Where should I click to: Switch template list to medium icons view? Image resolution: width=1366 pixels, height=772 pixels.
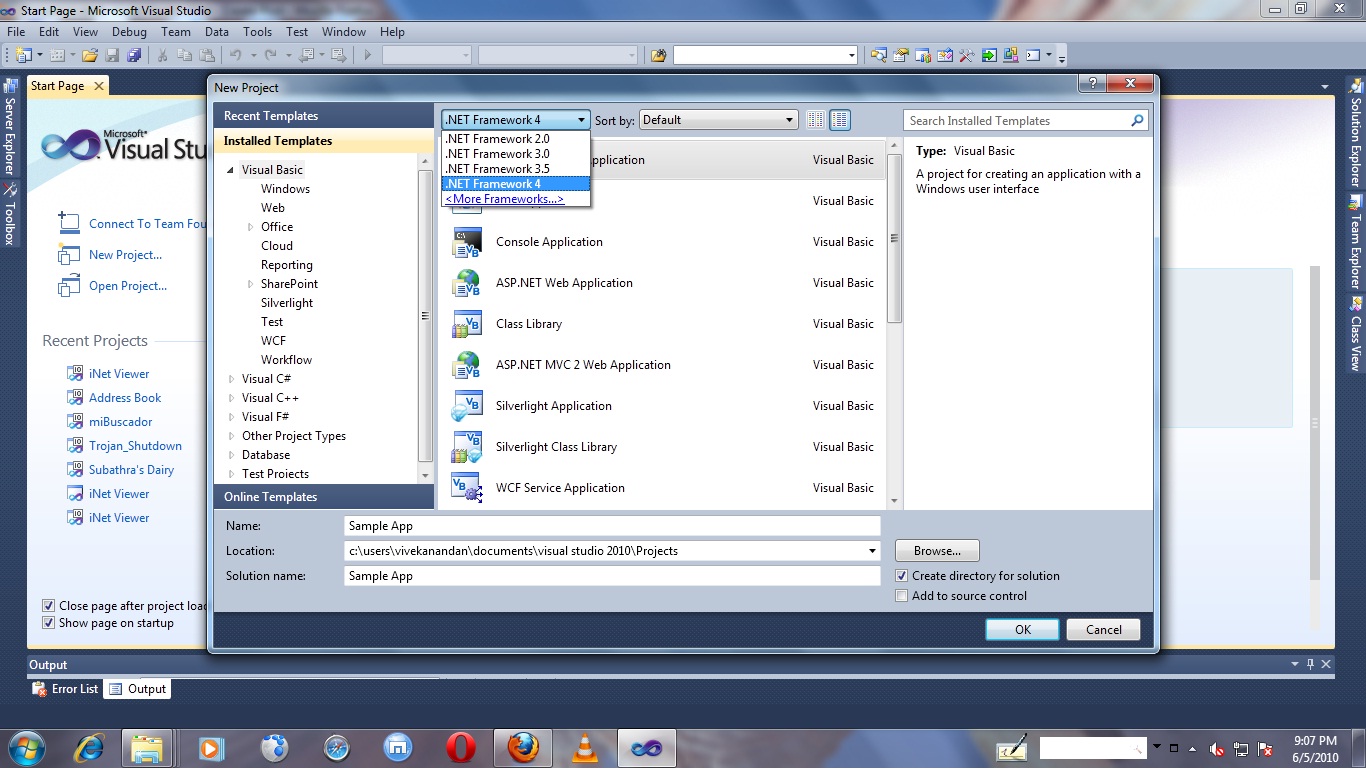[x=840, y=120]
